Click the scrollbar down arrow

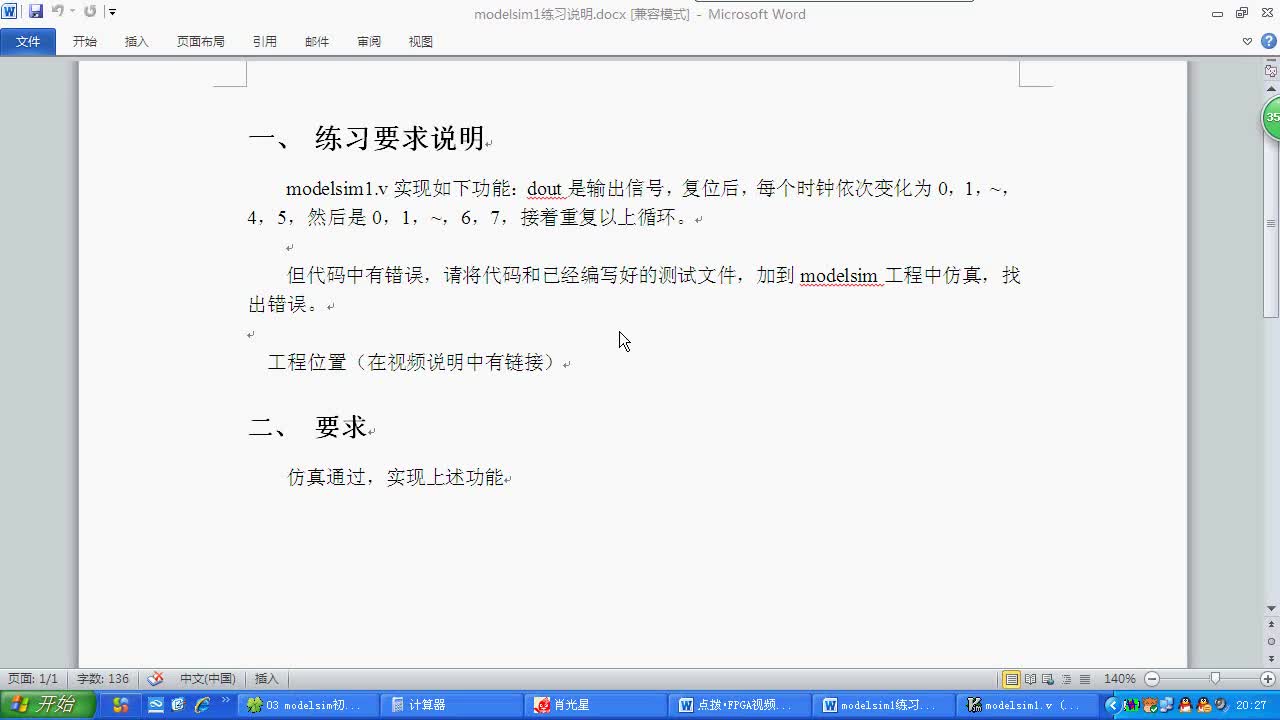click(x=1271, y=609)
